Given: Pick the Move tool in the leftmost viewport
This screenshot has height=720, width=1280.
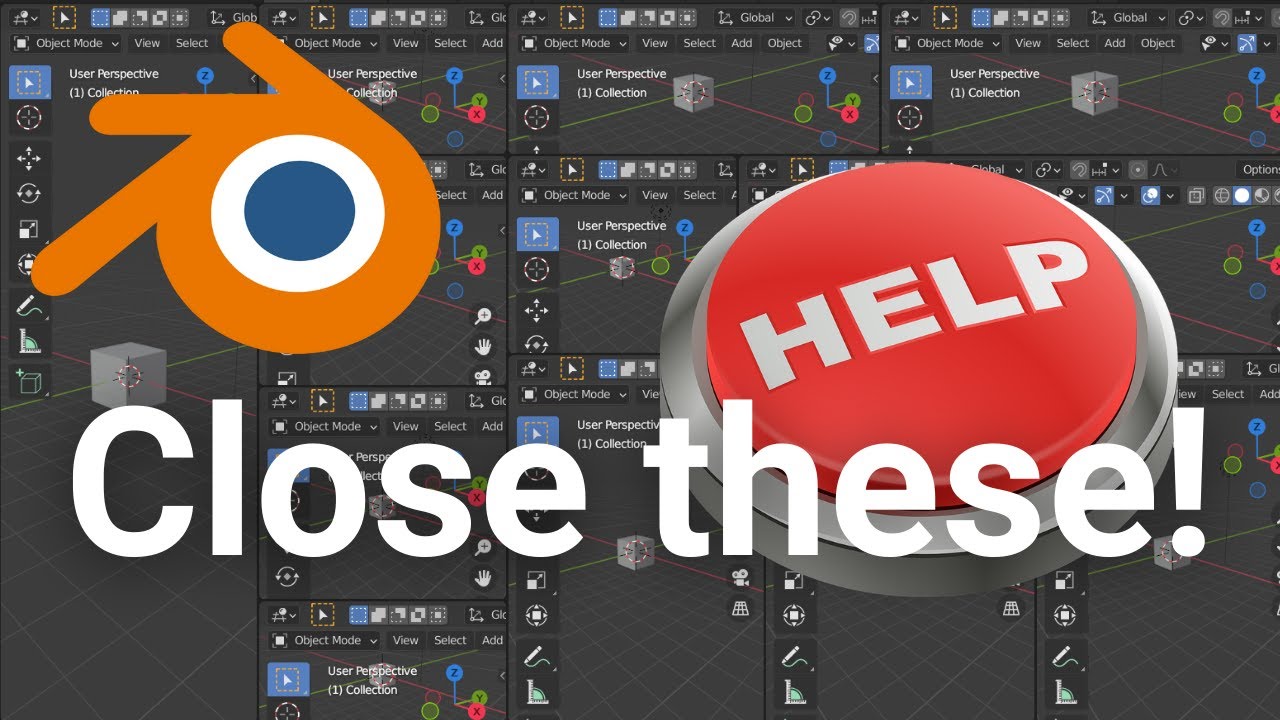Looking at the screenshot, I should 29,157.
